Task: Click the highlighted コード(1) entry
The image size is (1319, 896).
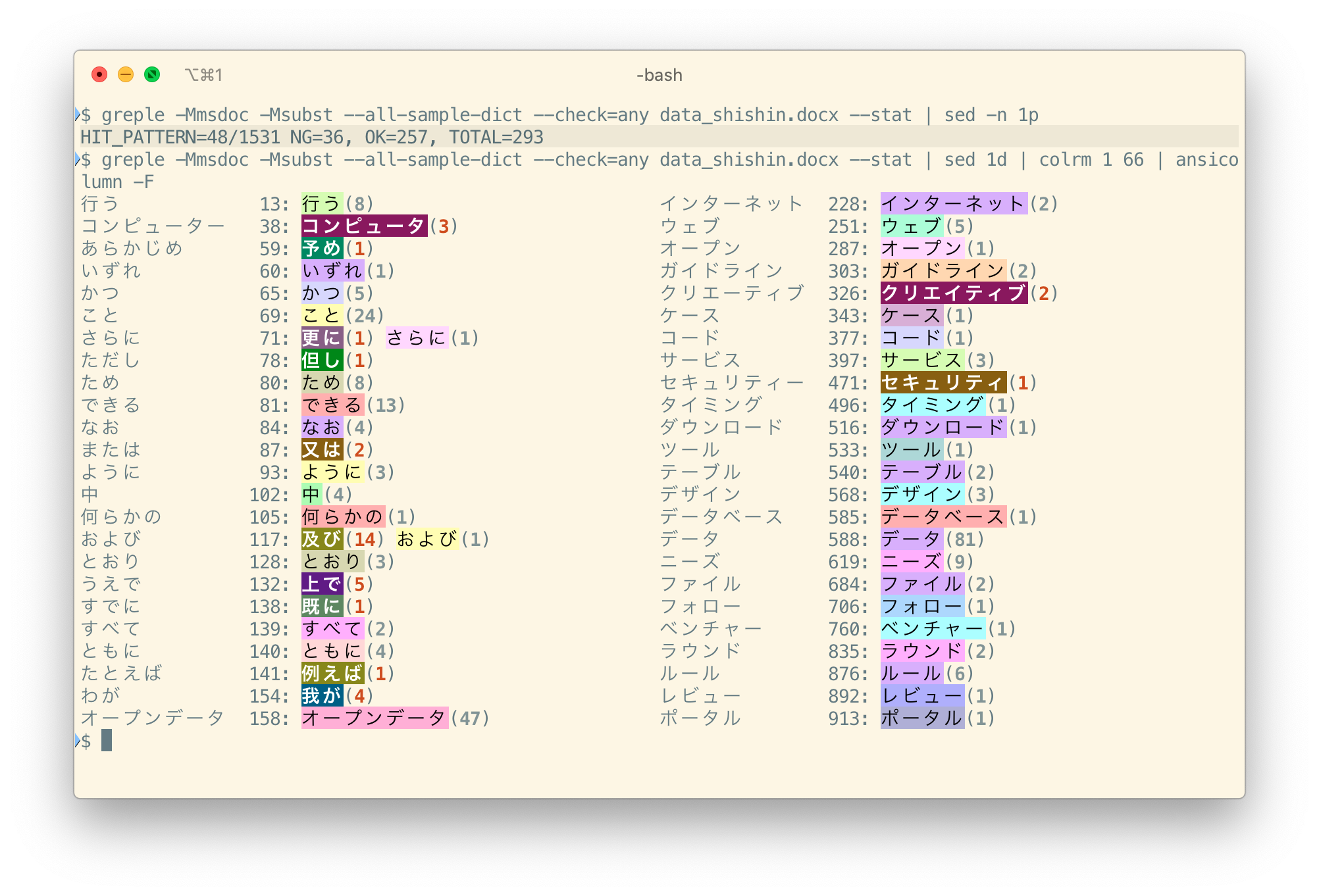Action: click(912, 338)
